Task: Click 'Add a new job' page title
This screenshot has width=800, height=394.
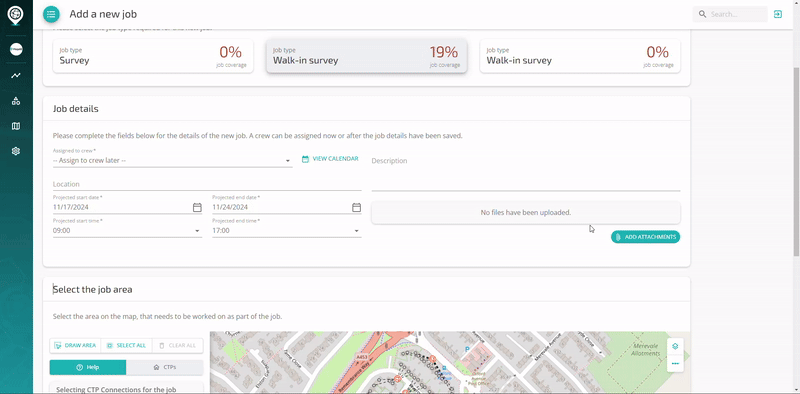Action: click(103, 14)
